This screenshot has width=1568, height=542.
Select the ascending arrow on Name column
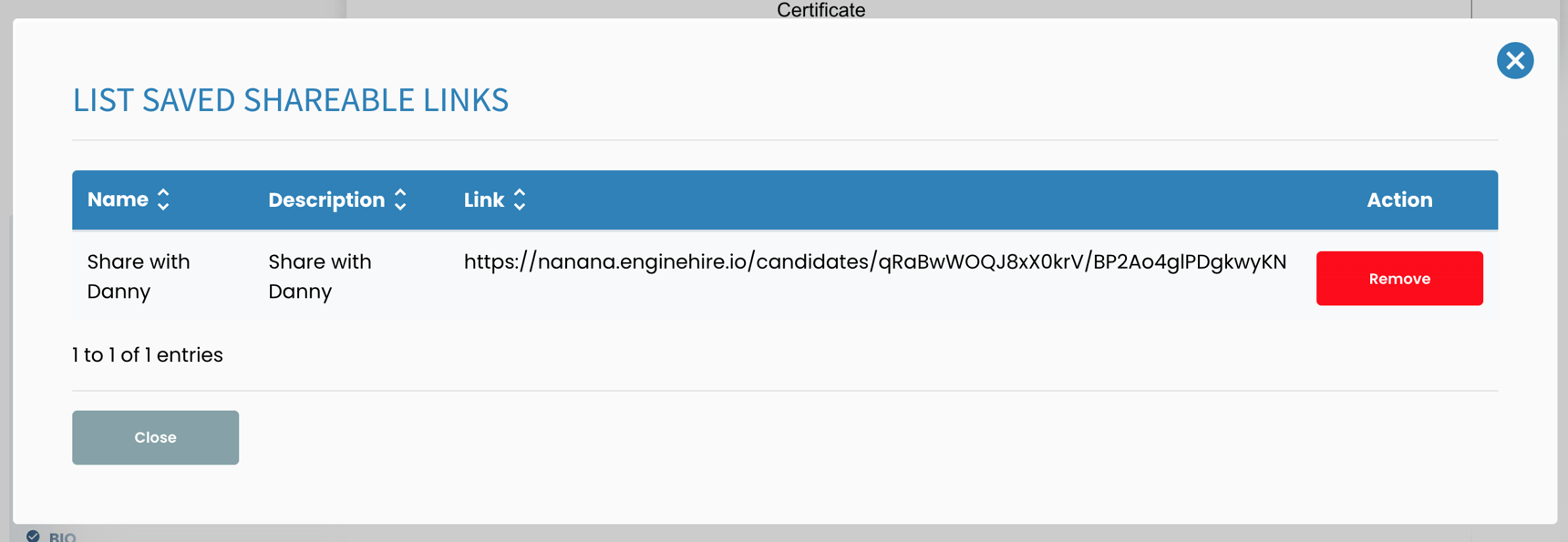pos(163,193)
